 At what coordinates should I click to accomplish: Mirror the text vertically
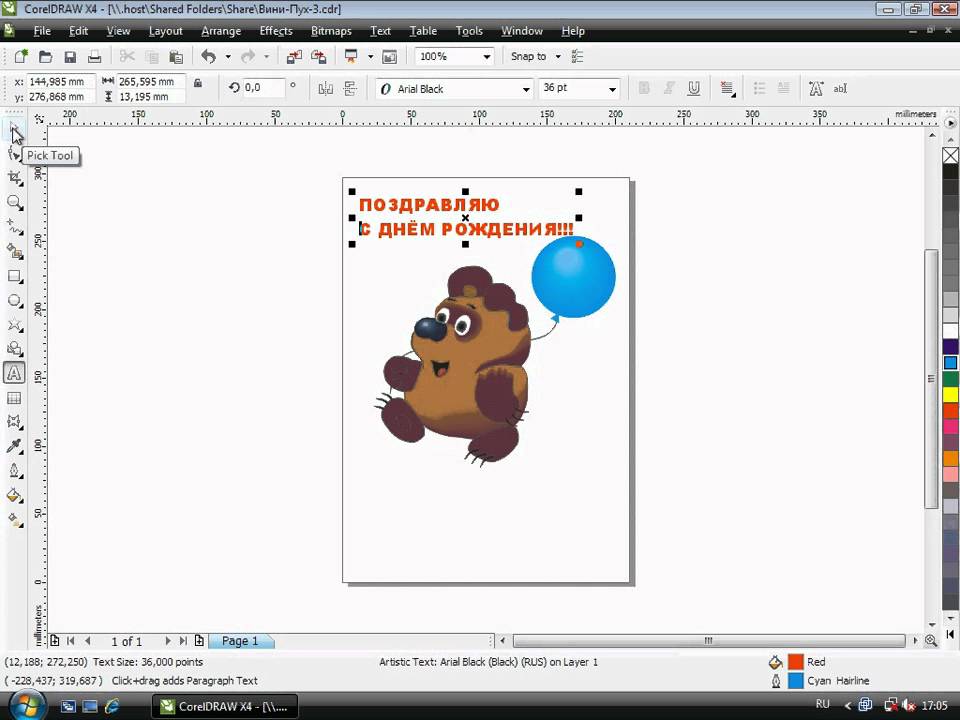(350, 88)
